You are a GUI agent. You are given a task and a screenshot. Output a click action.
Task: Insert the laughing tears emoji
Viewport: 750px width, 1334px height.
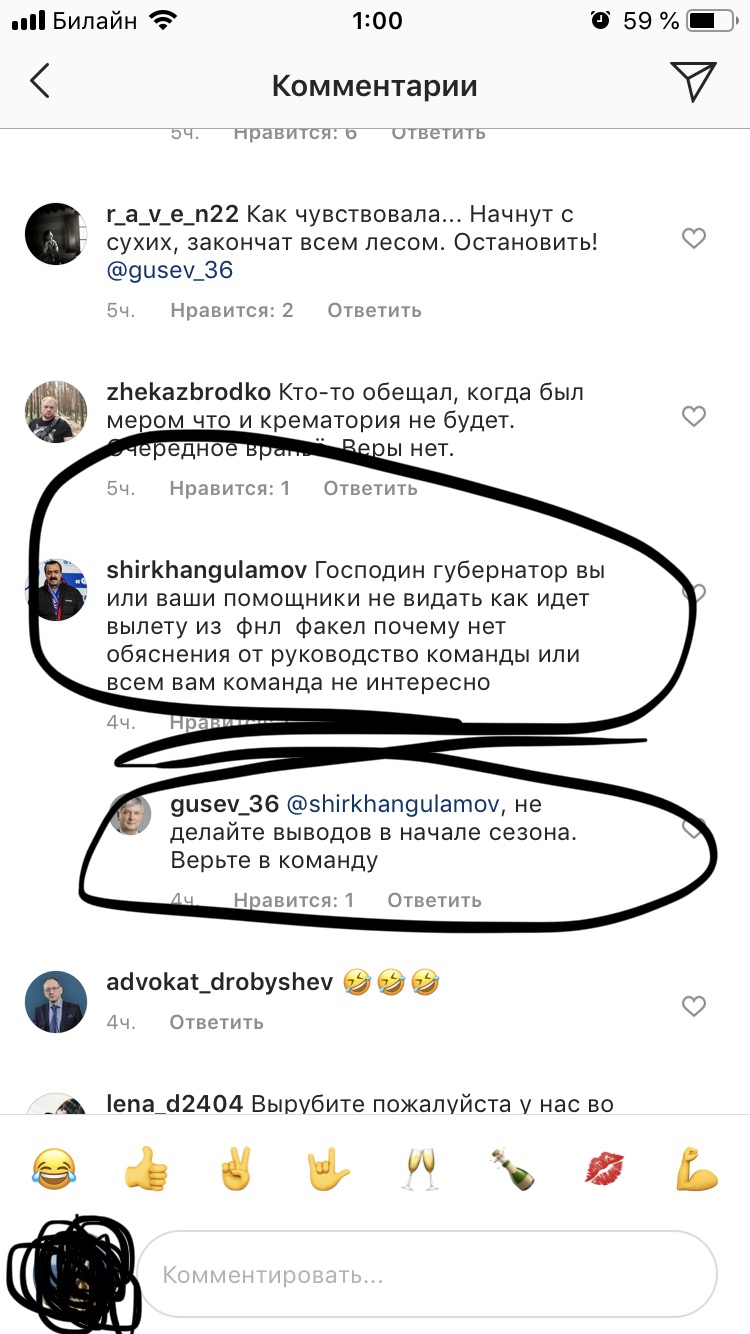[x=54, y=1168]
